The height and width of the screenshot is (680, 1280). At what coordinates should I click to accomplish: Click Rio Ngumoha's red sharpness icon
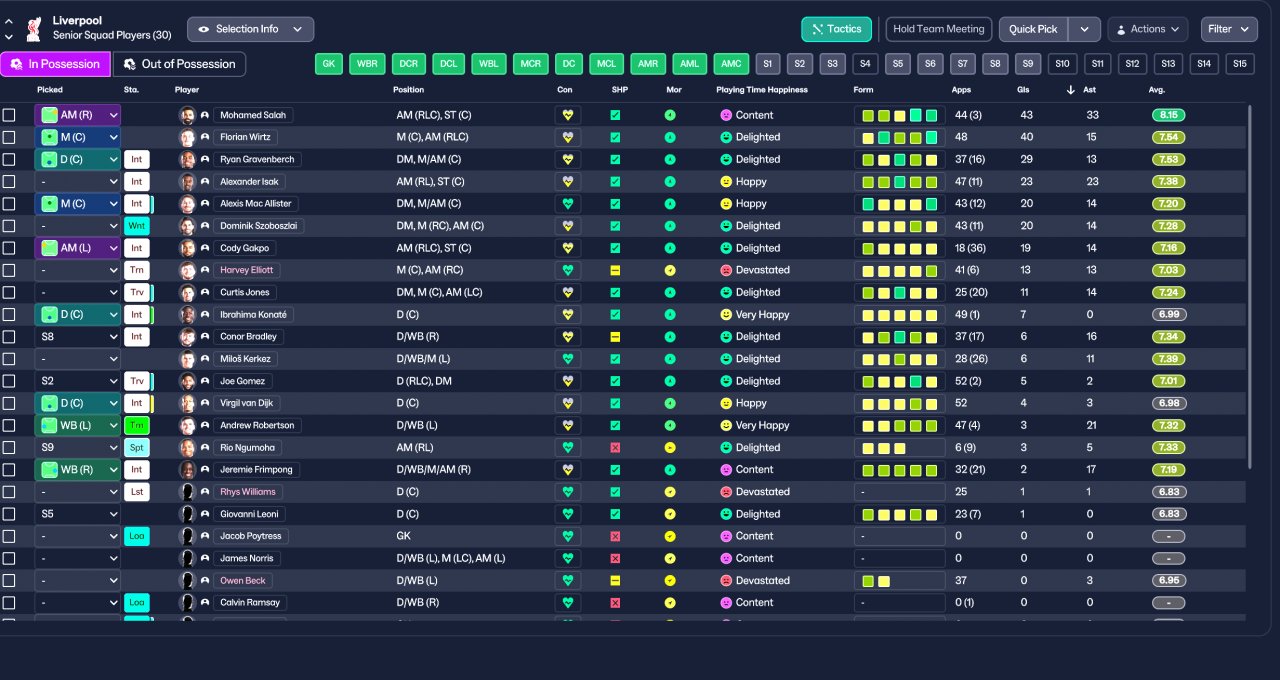615,447
